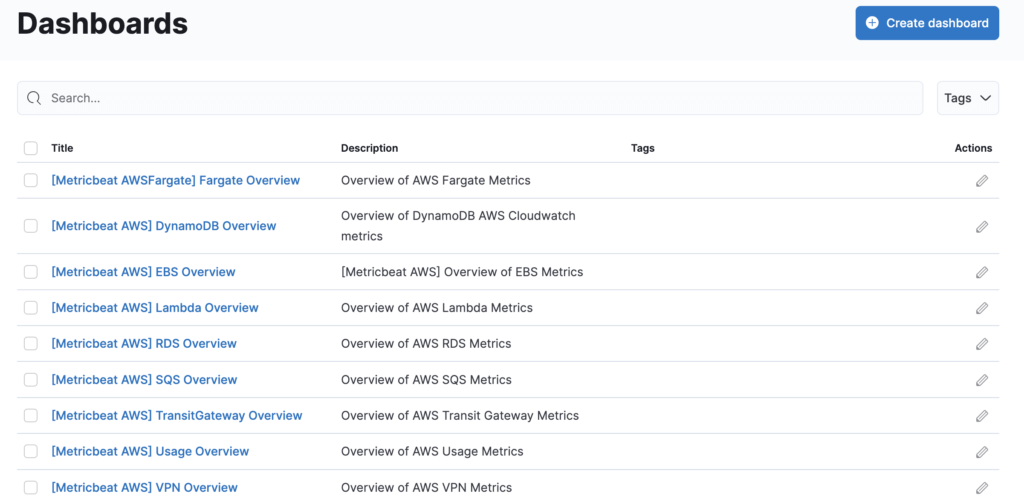Edit the Fargate Overview dashboard via pencil icon
Image resolution: width=1024 pixels, height=502 pixels.
(x=982, y=181)
